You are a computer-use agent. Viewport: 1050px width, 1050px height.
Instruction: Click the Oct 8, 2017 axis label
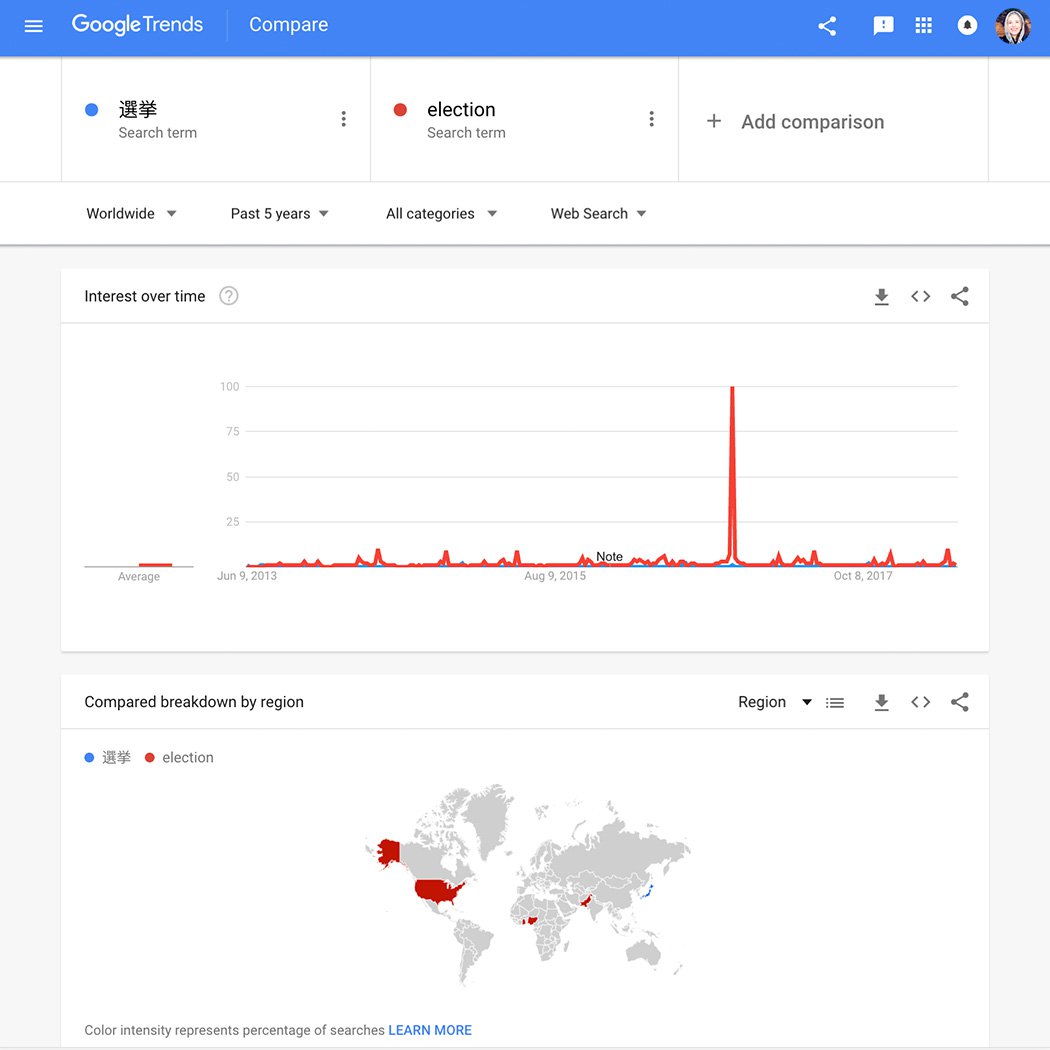862,576
